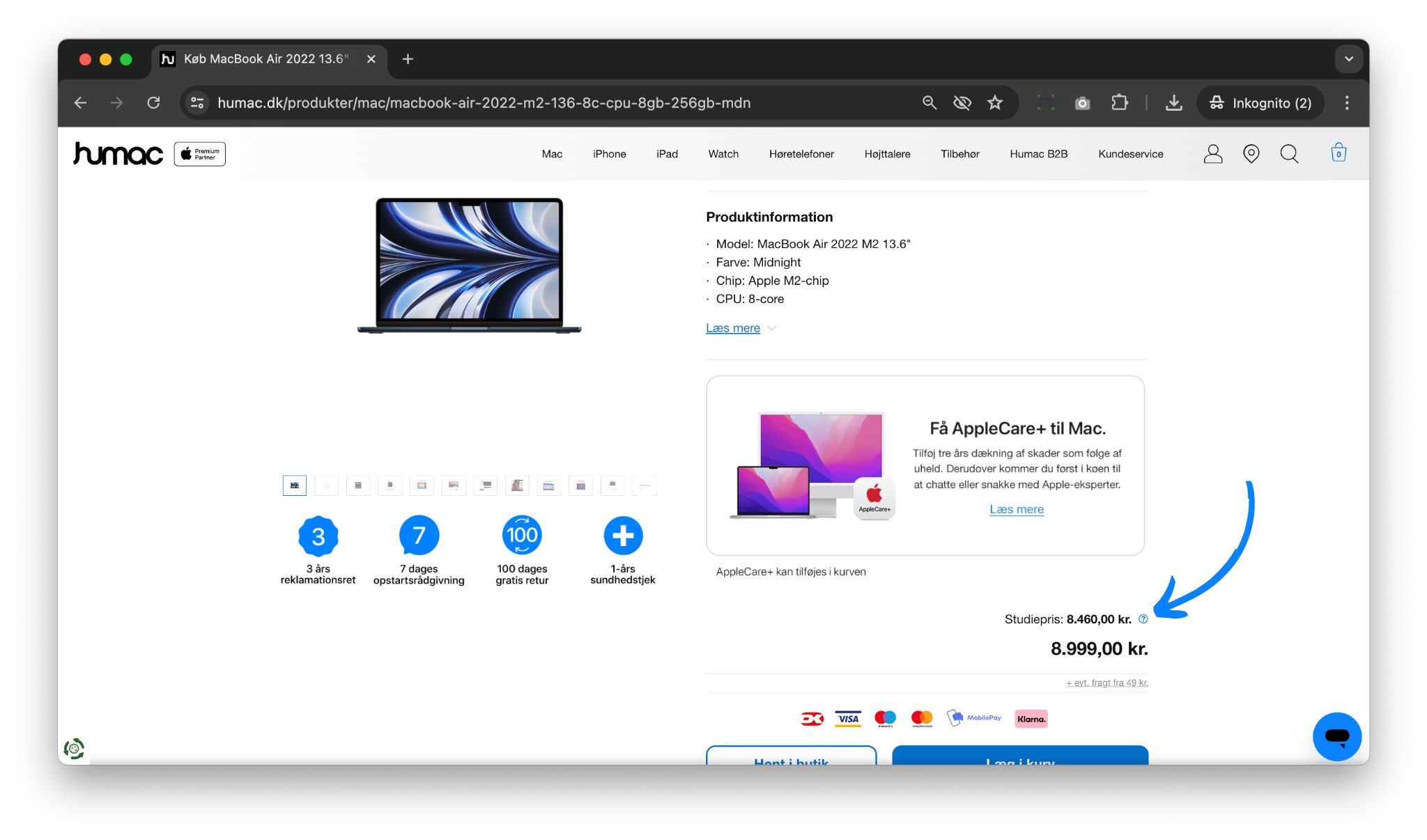Open the user account icon
Viewport: 1427px width, 840px height.
click(1213, 154)
